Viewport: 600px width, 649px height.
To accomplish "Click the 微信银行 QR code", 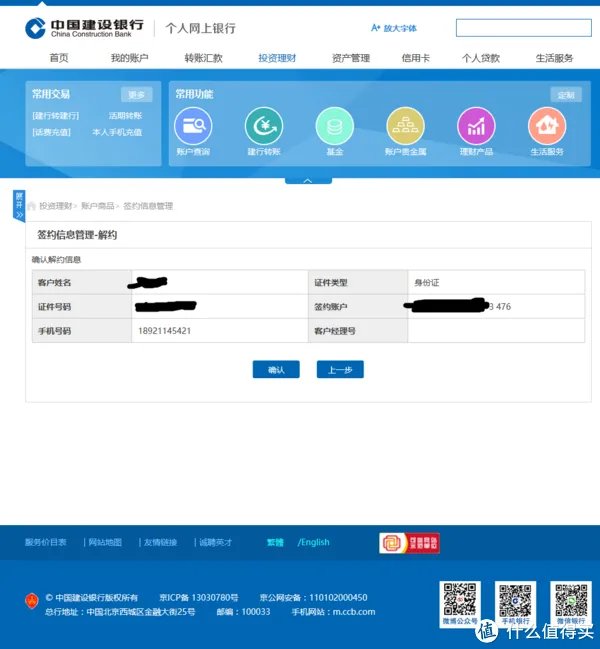I will tap(571, 599).
